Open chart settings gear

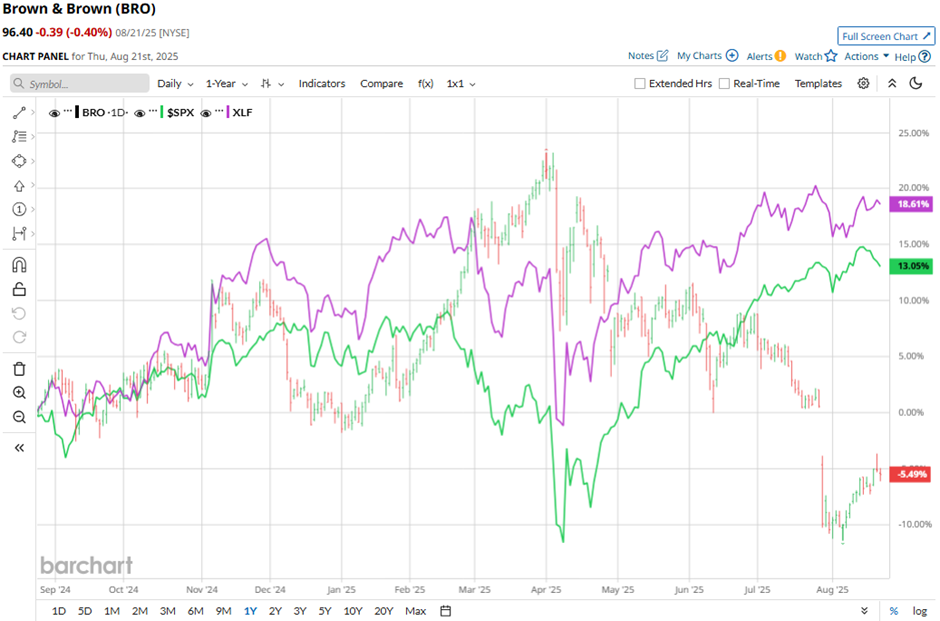(863, 83)
